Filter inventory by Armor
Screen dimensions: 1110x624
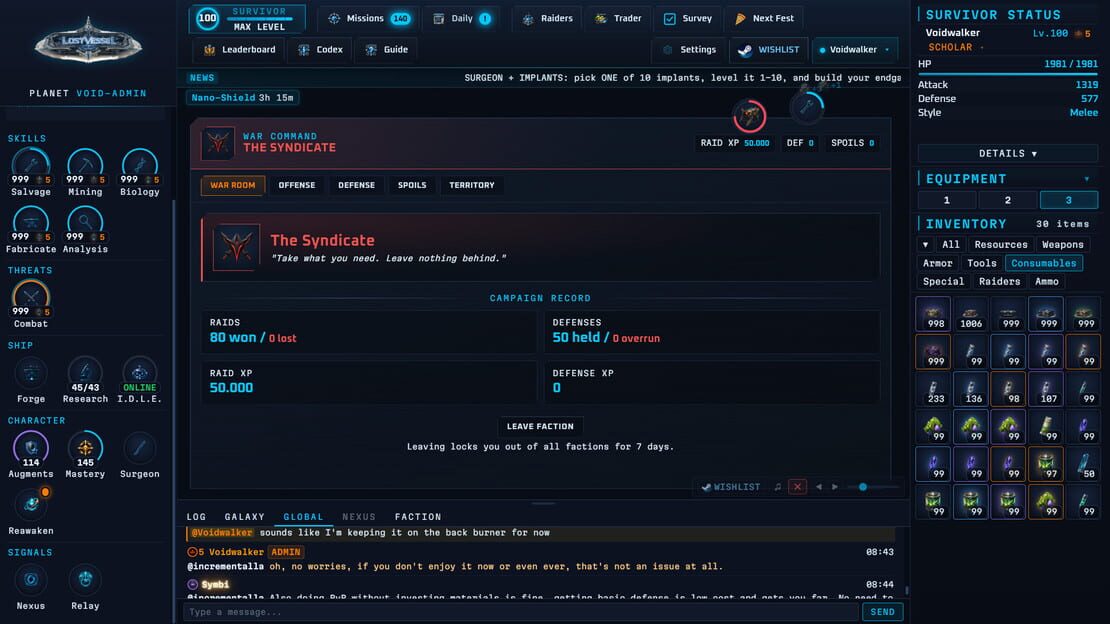click(x=937, y=263)
